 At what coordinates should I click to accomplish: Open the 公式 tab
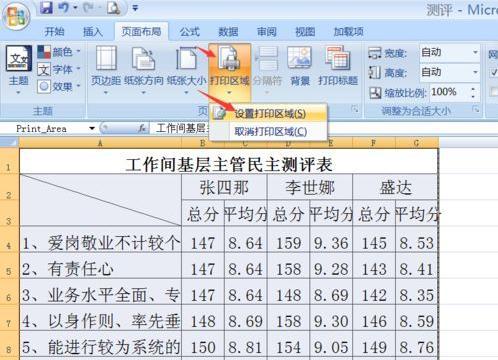(190, 32)
